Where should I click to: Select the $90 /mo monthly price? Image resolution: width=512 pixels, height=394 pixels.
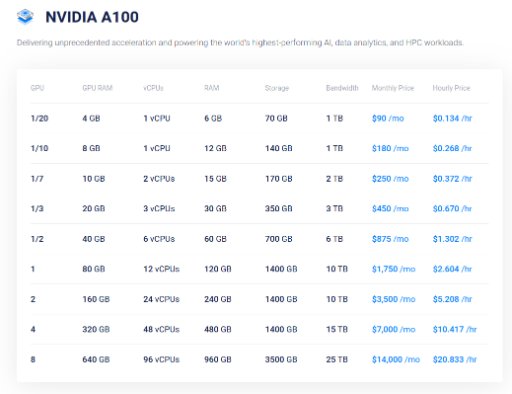[x=388, y=118]
